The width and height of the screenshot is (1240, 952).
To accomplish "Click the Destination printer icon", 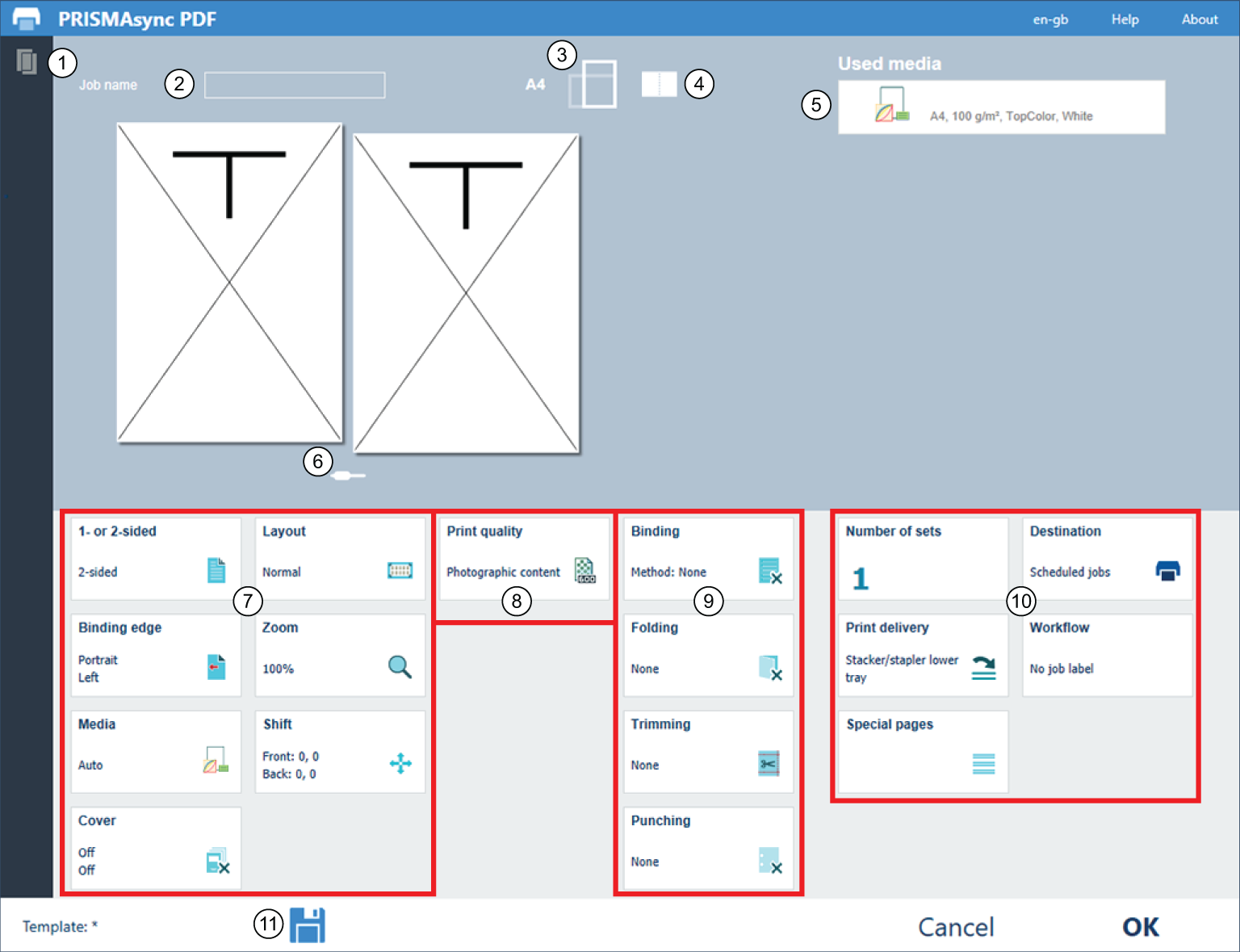I will tap(1167, 571).
